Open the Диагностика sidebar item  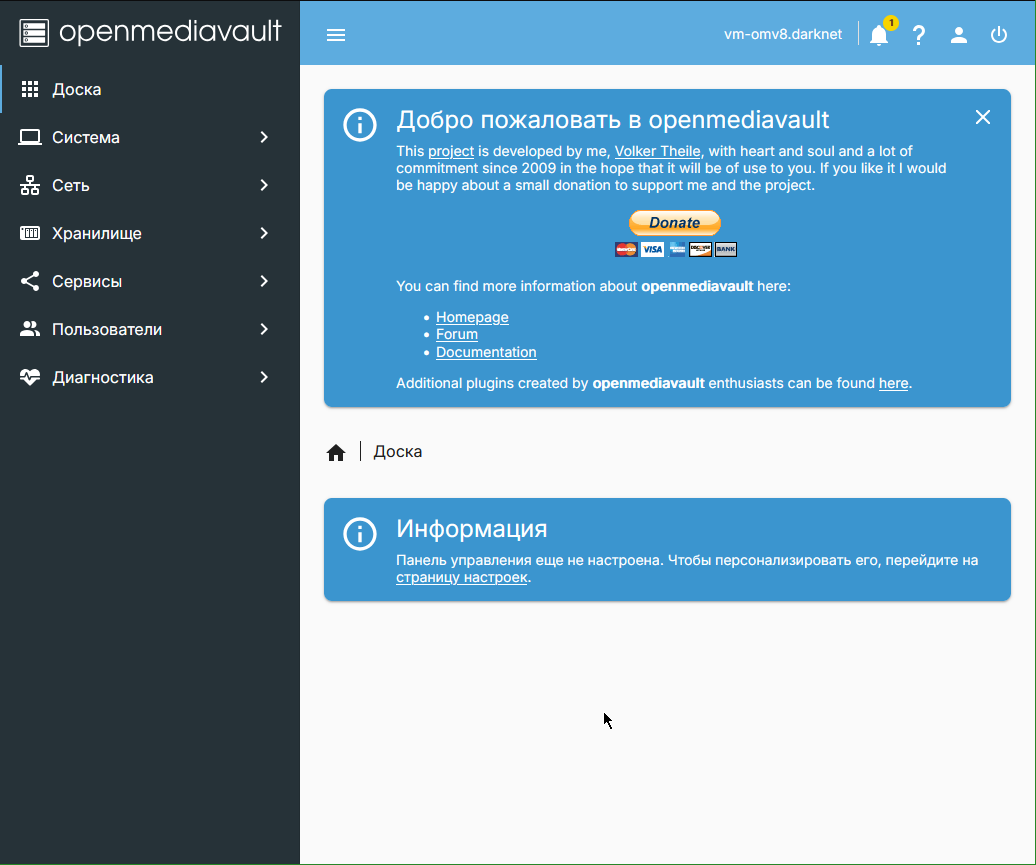[x=150, y=377]
